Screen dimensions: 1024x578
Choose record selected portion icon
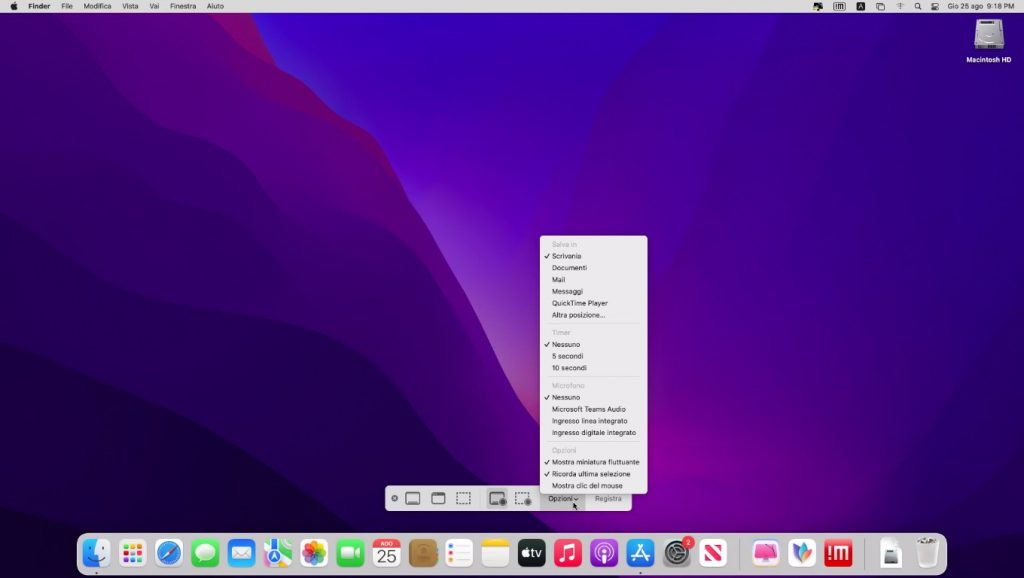[x=523, y=498]
